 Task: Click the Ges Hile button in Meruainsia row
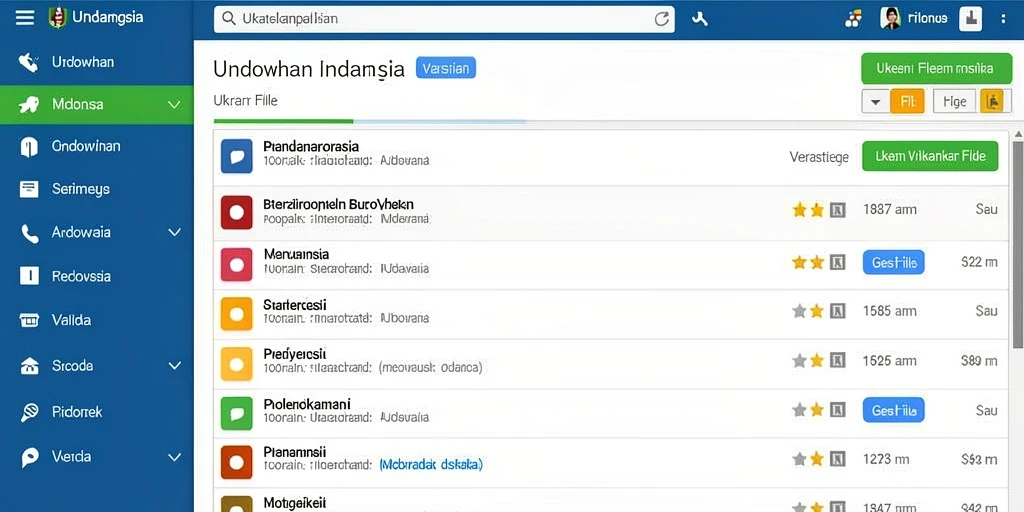tap(893, 263)
